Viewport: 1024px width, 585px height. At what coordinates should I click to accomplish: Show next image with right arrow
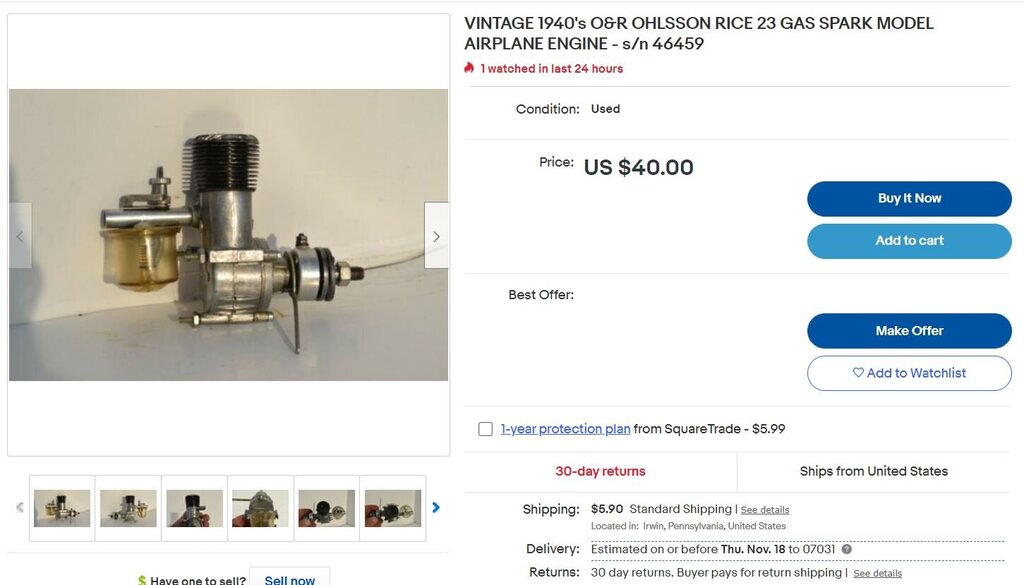coord(436,236)
